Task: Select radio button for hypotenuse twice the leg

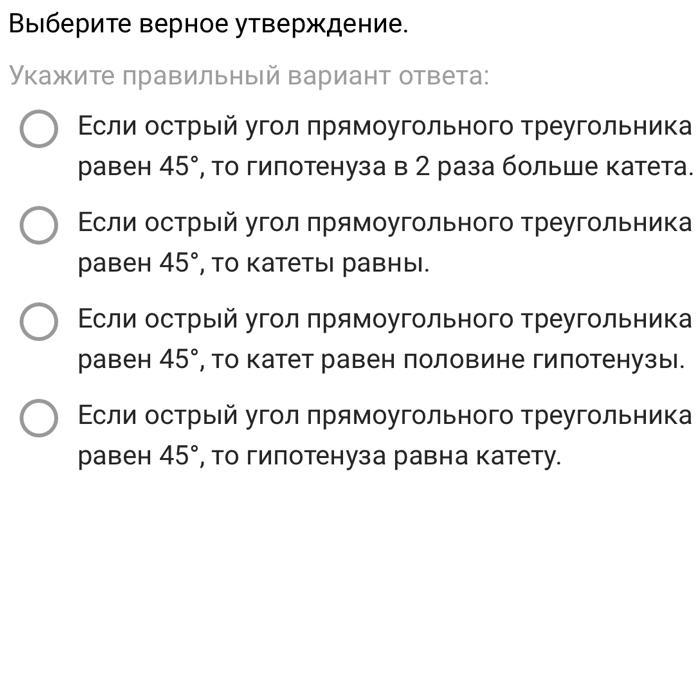Action: tap(39, 129)
